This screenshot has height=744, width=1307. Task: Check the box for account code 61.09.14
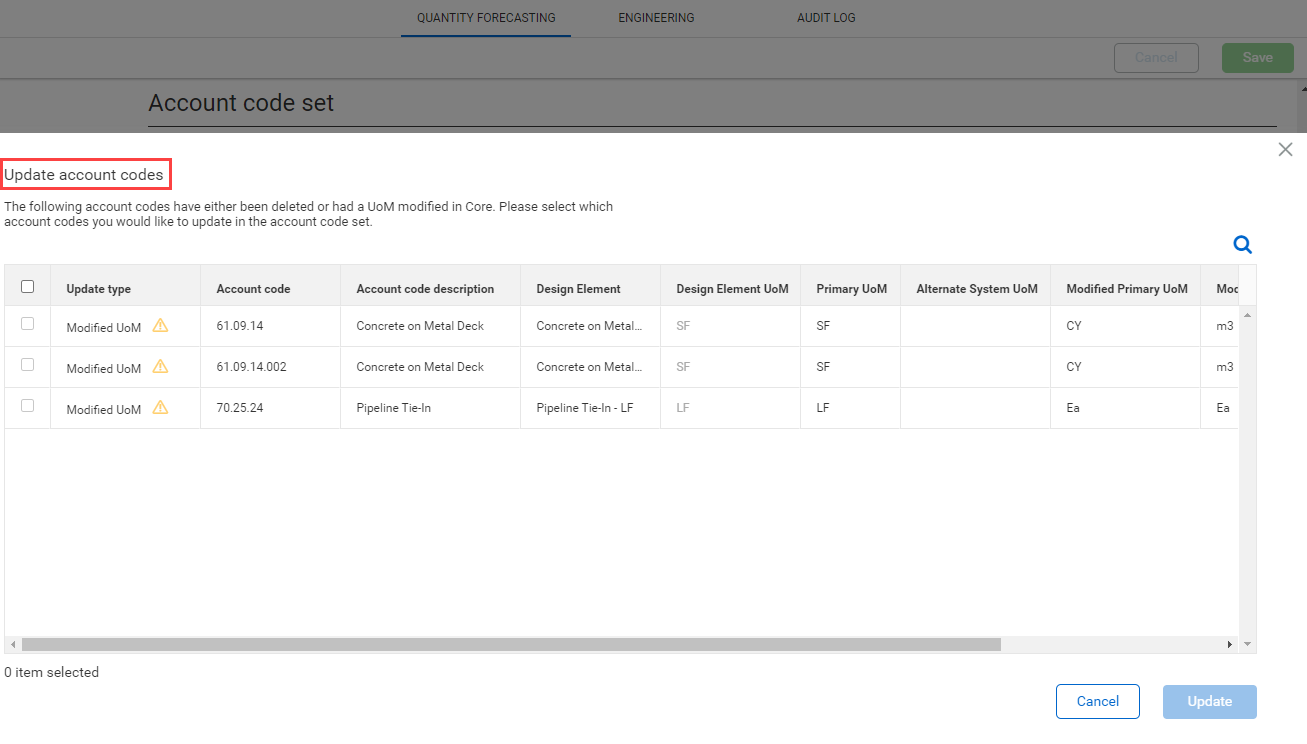[x=28, y=324]
